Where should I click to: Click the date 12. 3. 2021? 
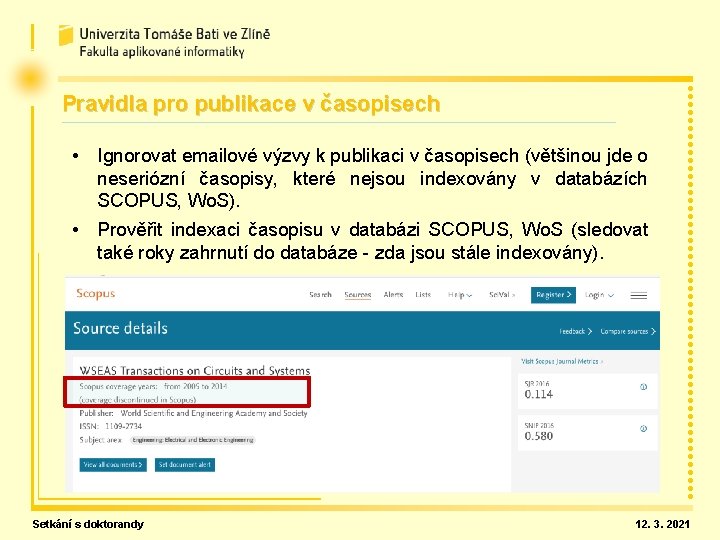pos(662,524)
